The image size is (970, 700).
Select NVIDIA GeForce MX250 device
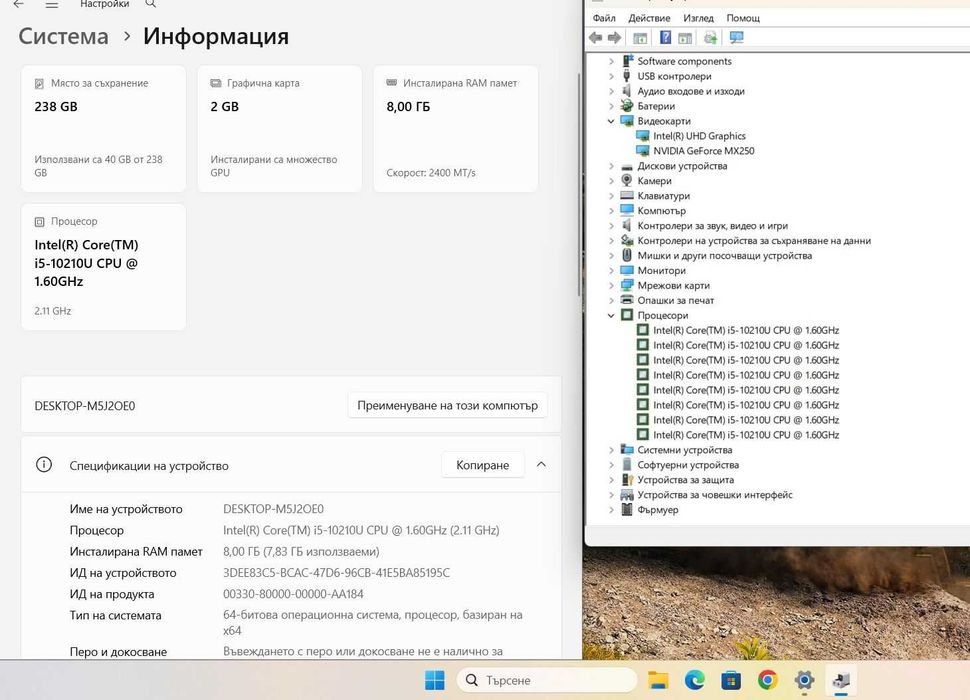tap(703, 151)
